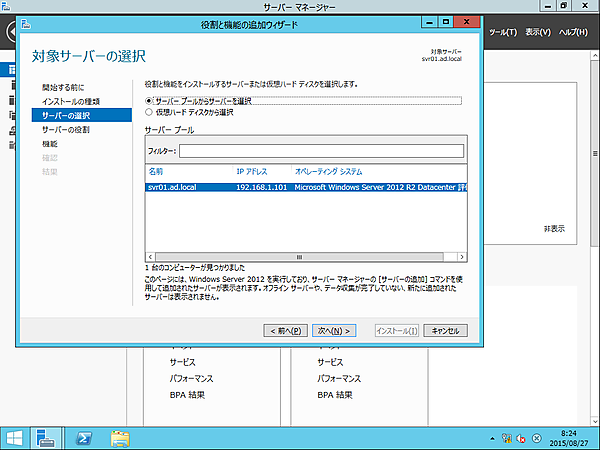600x450 pixels.
Task: Click the フィルター text field
Action: [x=320, y=151]
